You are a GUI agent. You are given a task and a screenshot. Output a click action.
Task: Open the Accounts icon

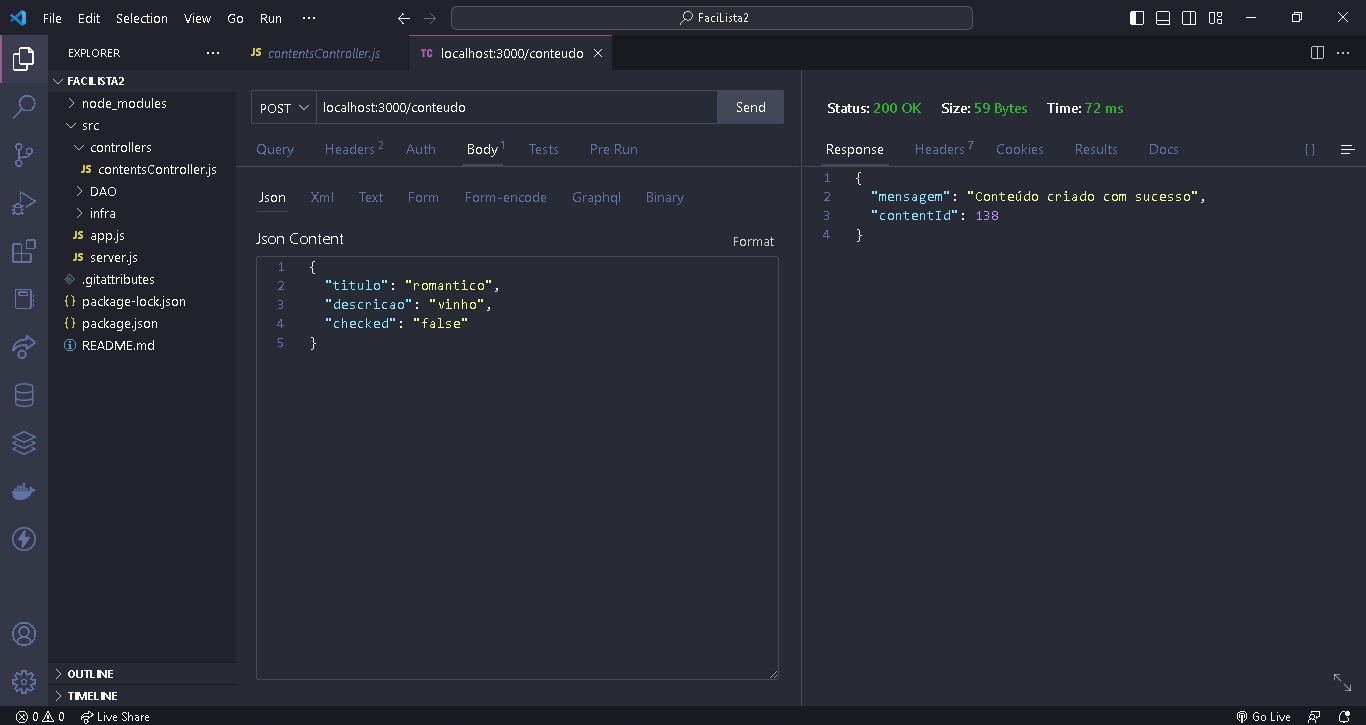(24, 634)
